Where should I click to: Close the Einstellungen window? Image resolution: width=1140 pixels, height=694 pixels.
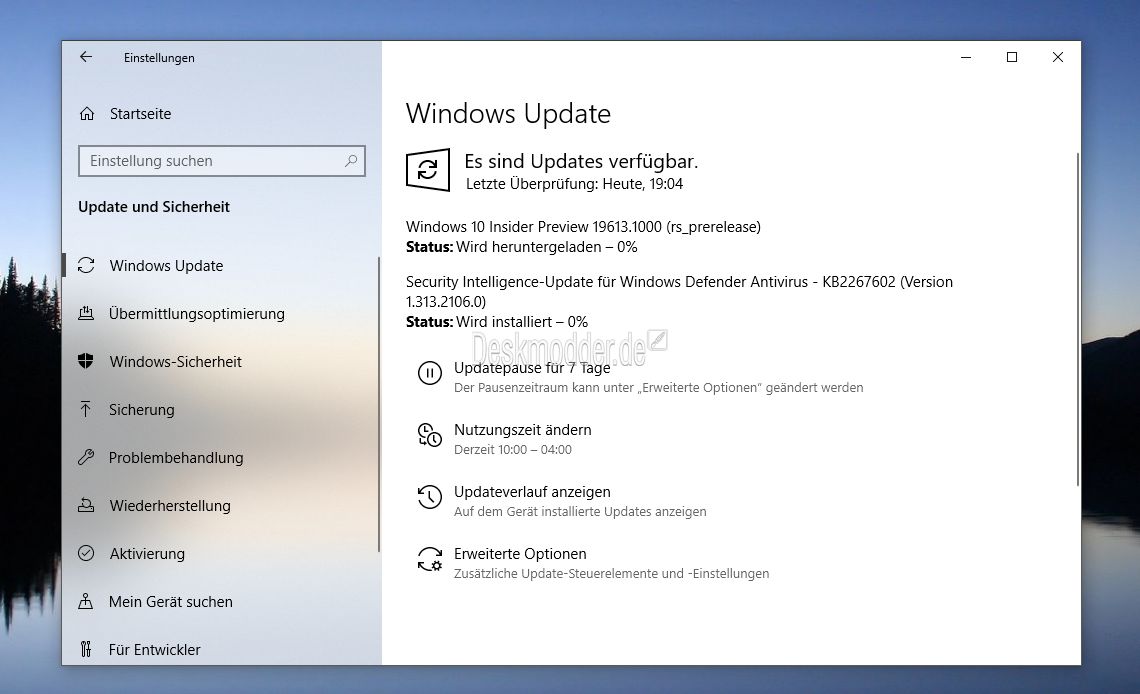coord(1058,57)
